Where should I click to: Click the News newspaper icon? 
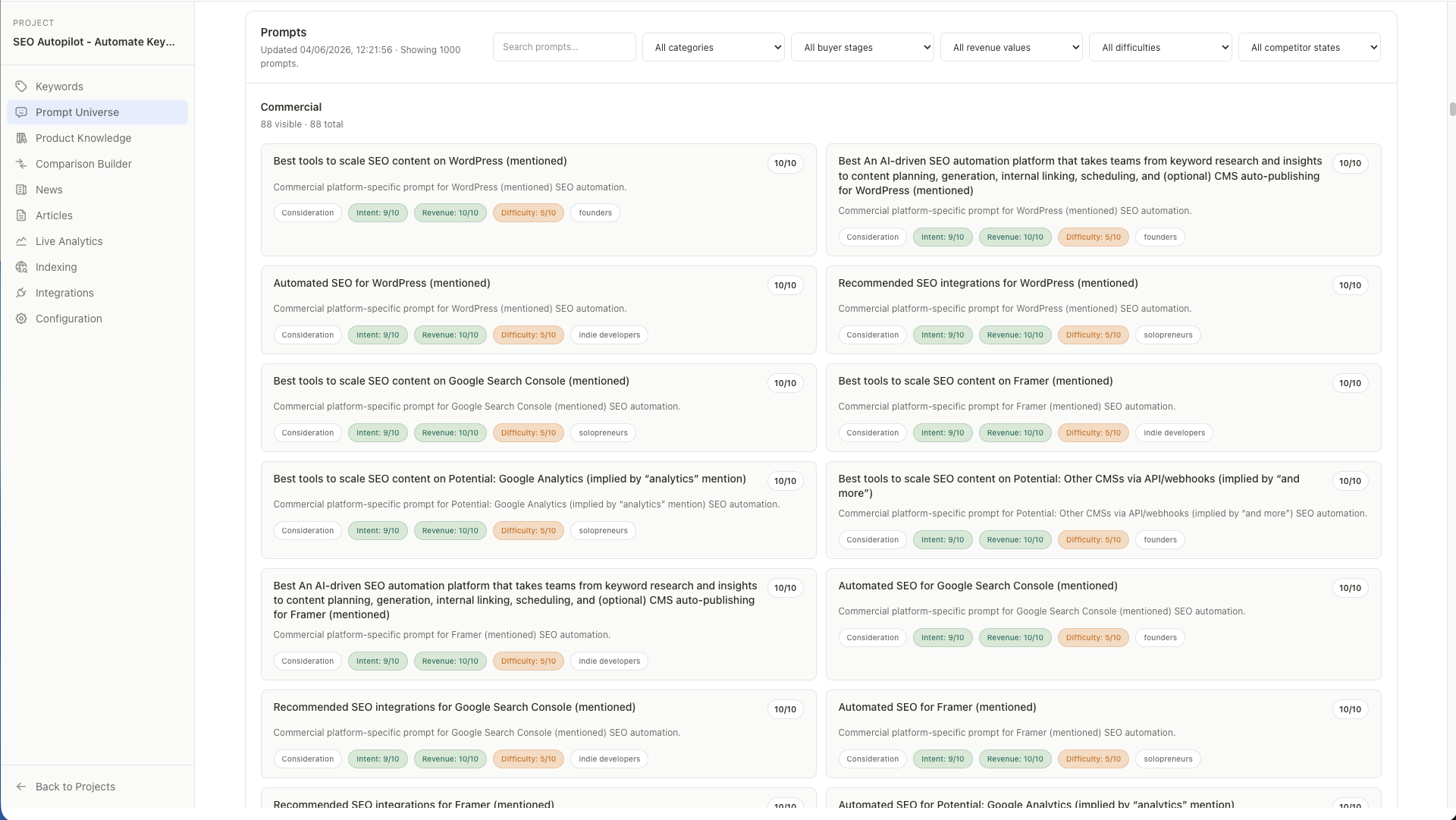(x=21, y=190)
